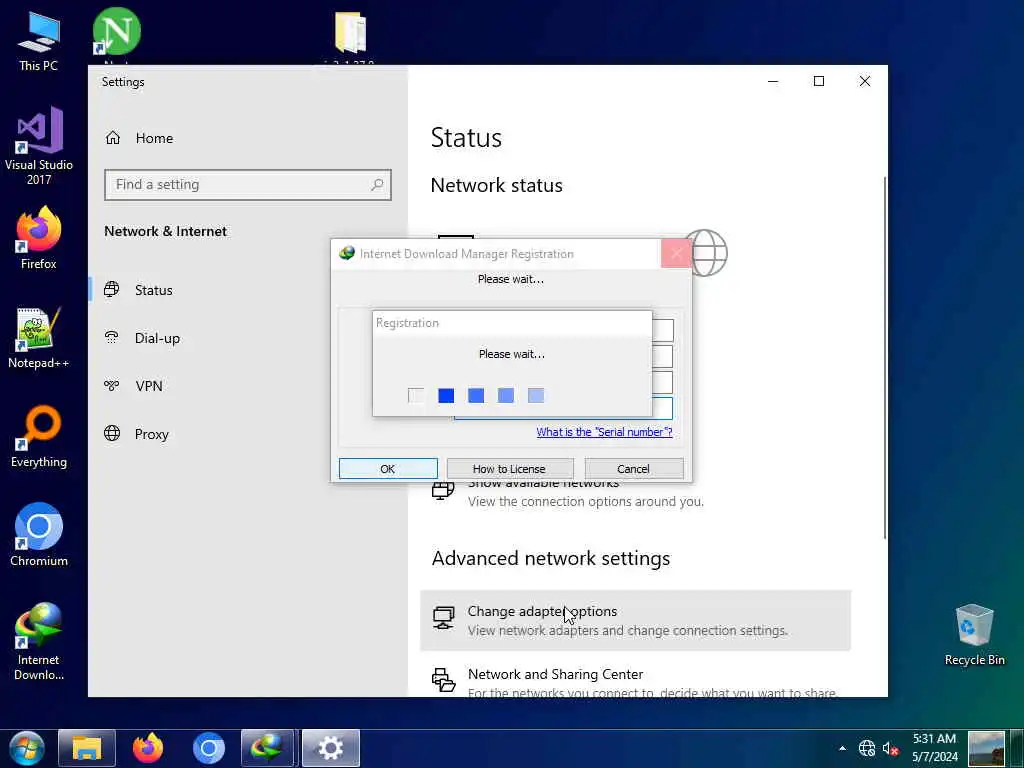
Task: Open Visual Studio 2017 desktop shortcut
Action: coord(39,145)
